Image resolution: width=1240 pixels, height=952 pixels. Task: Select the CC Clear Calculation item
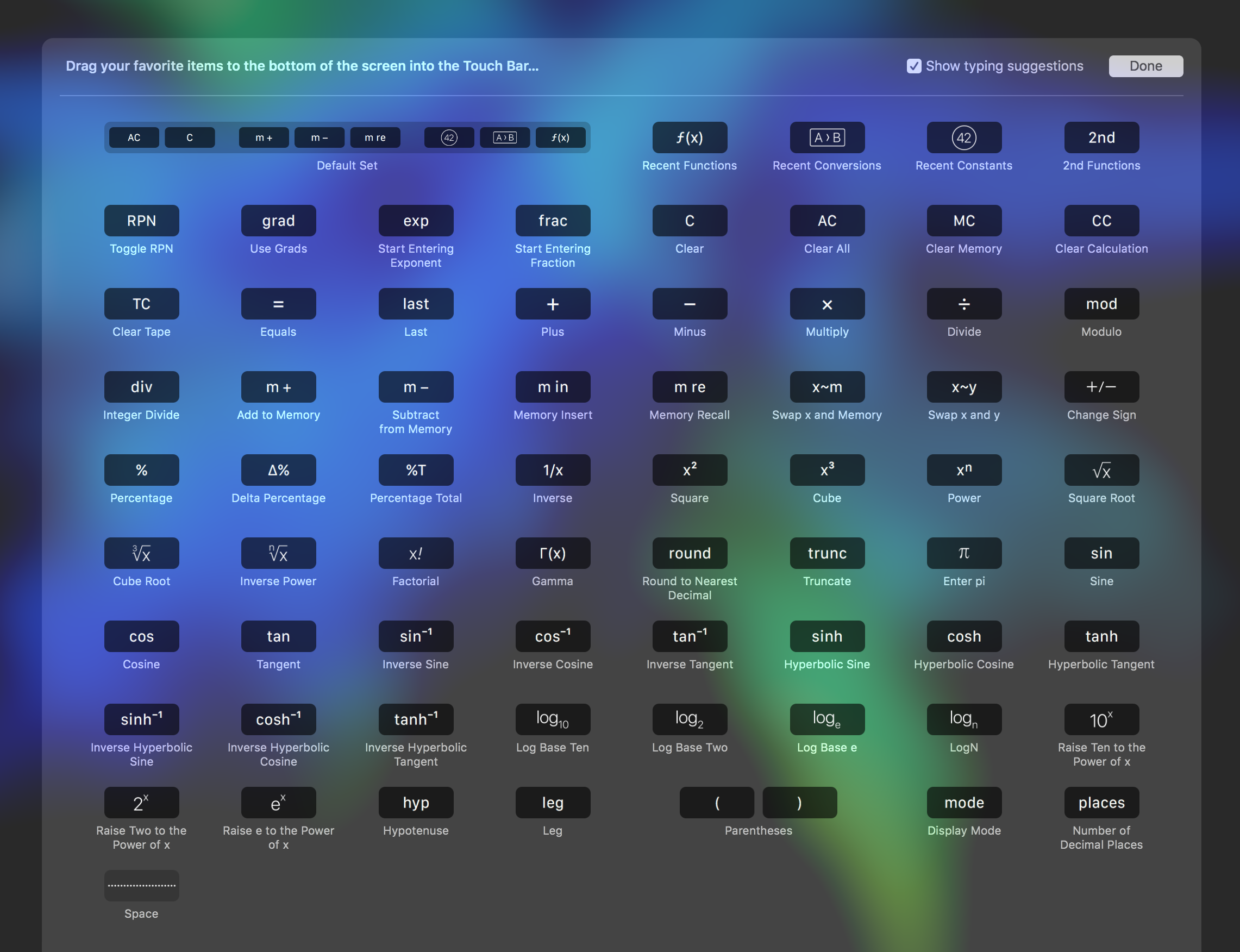(1101, 221)
